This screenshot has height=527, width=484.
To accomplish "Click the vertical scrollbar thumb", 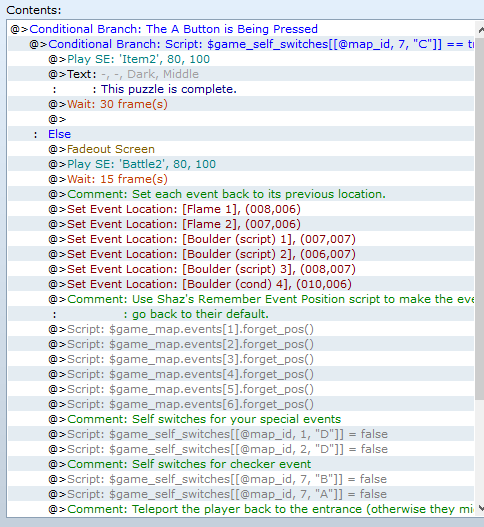I will pos(480,218).
